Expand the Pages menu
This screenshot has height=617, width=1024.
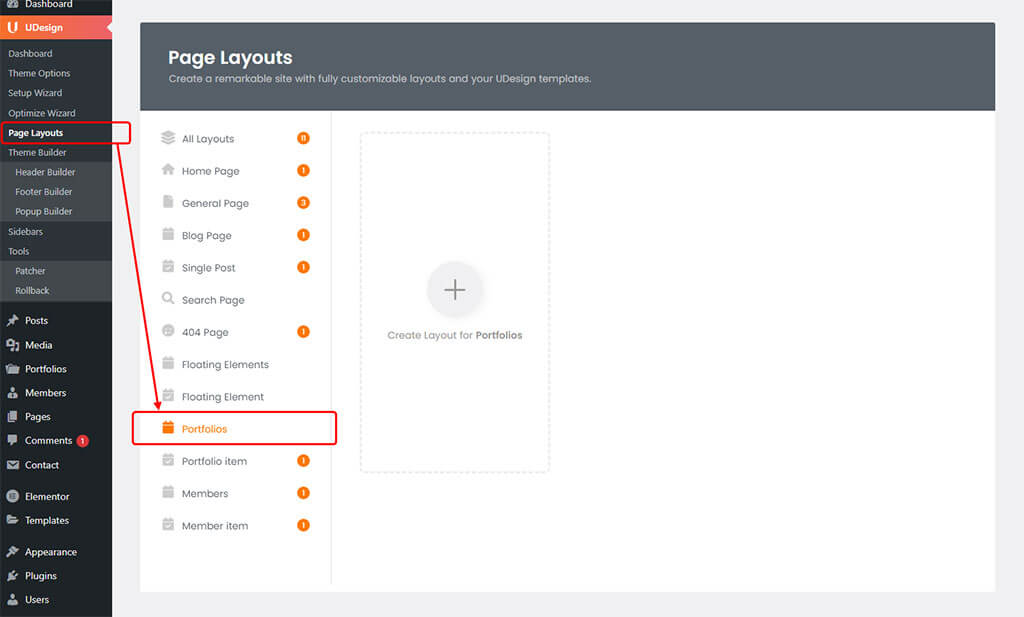point(38,417)
